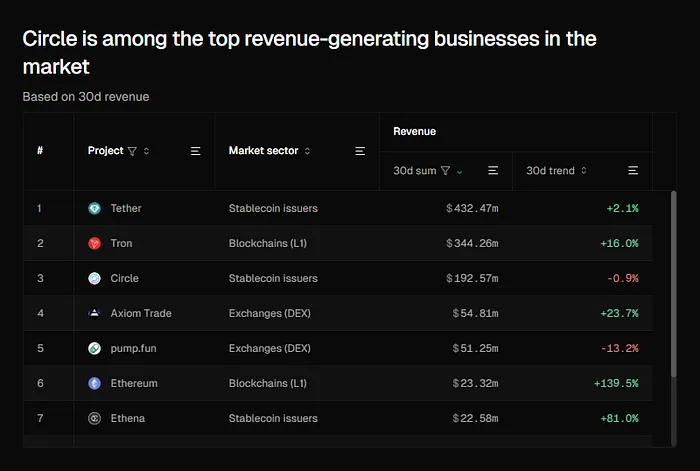Viewport: 700px width, 471px height.
Task: Click the Circle project logo icon
Action: [x=94, y=278]
